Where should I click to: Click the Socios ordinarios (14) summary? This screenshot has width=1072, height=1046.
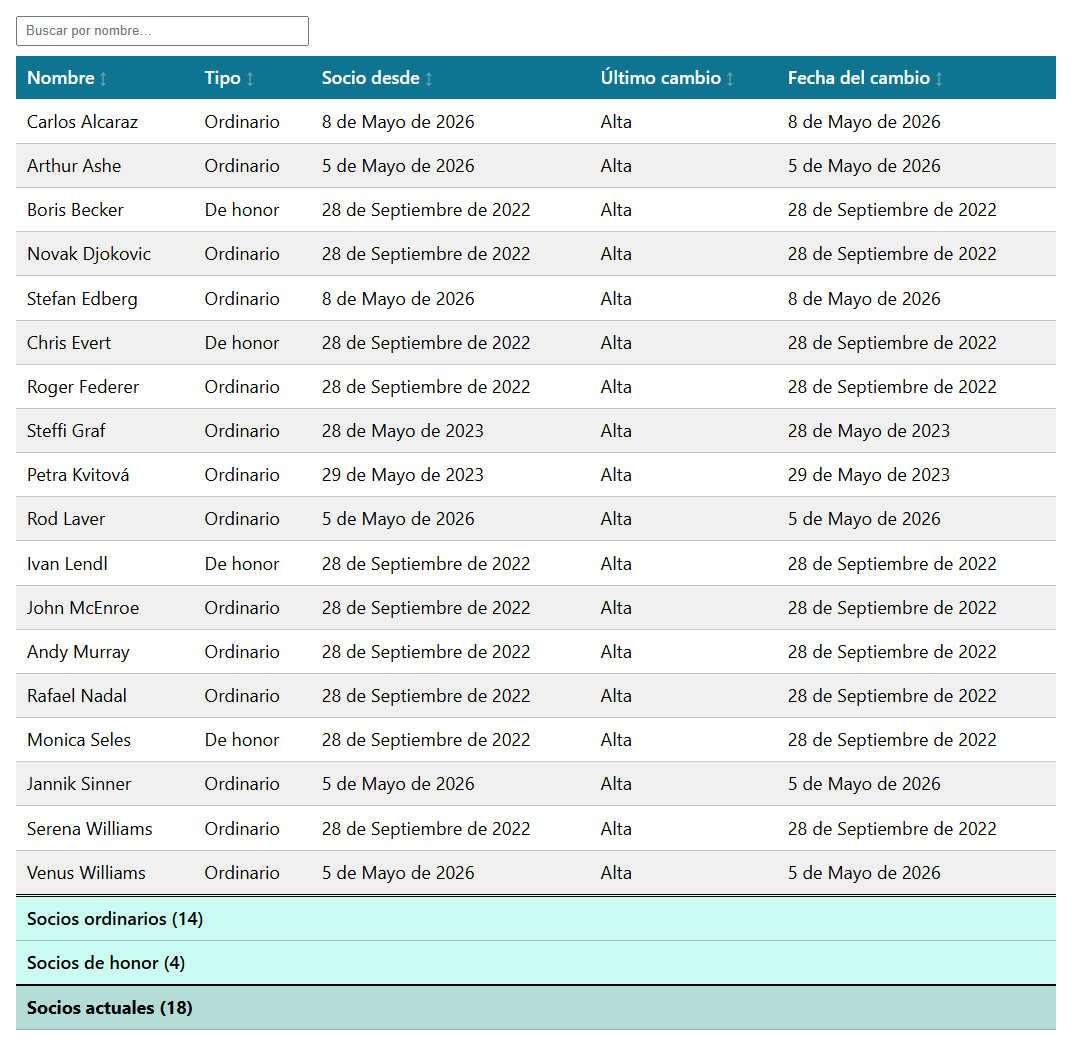click(x=115, y=919)
